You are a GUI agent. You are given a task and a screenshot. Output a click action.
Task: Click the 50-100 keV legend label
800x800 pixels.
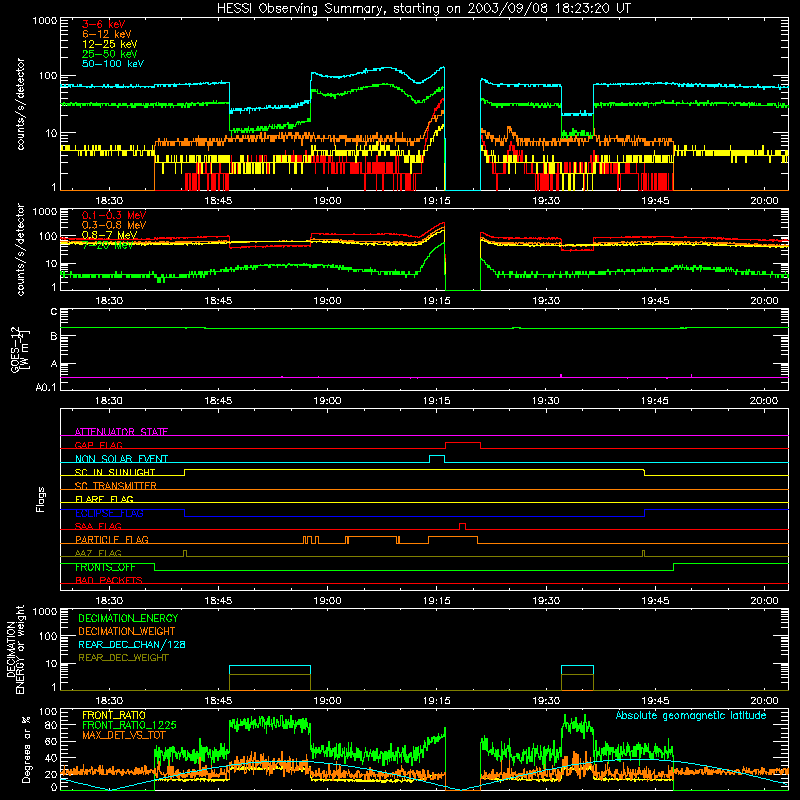coord(112,64)
